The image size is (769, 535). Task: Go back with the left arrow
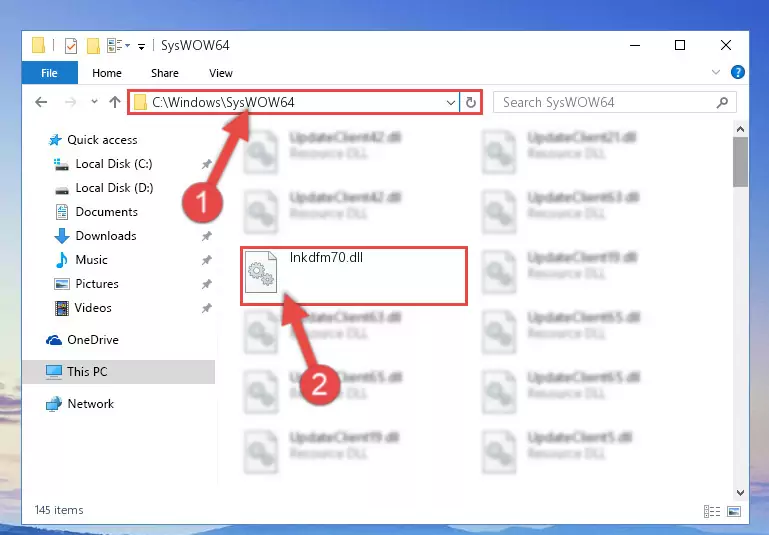[41, 102]
